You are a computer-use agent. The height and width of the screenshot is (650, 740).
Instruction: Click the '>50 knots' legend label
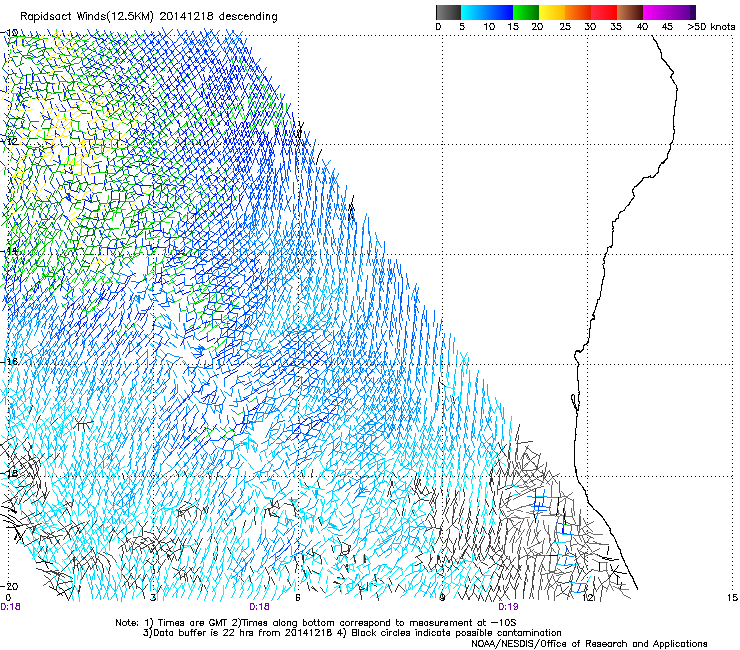pyautogui.click(x=711, y=26)
